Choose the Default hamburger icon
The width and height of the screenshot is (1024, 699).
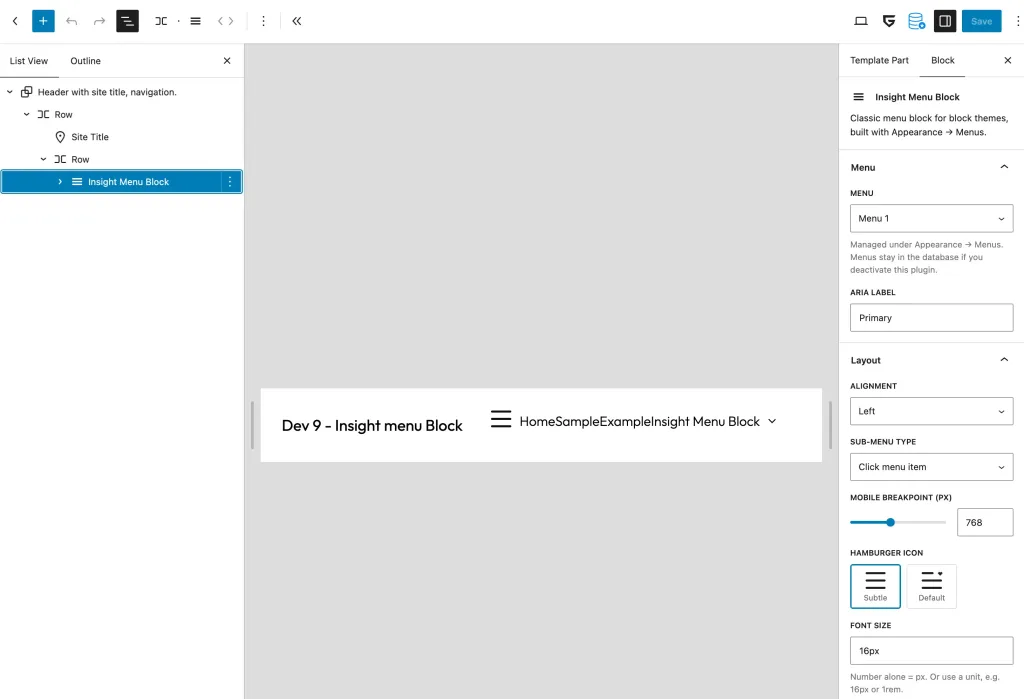(x=931, y=586)
